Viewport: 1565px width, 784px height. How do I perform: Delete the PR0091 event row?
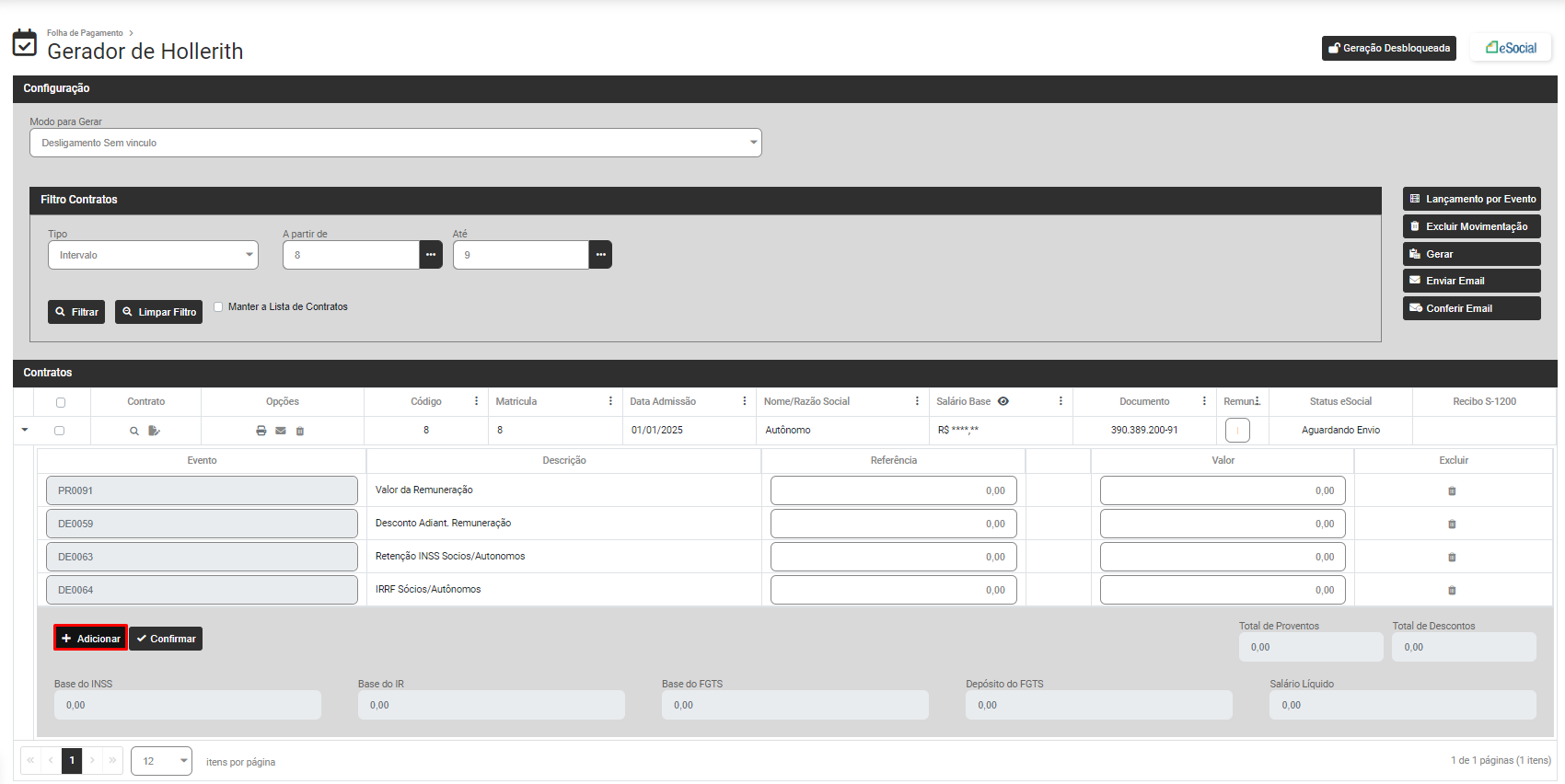click(1452, 491)
